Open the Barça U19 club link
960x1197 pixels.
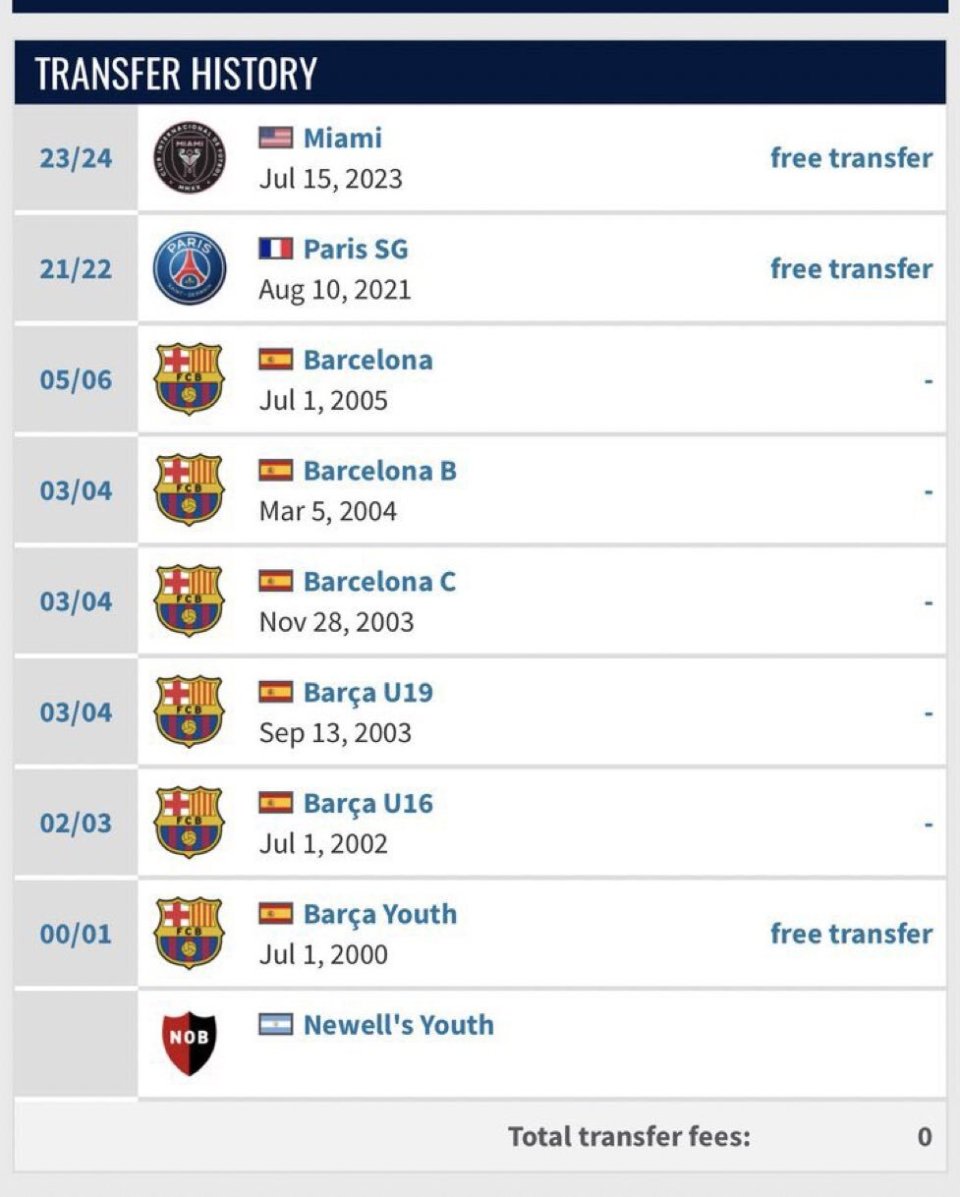click(368, 692)
